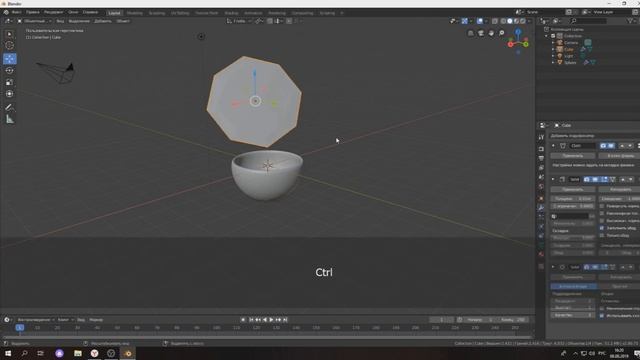This screenshot has width=640, height=360.
Task: Open the Object properties tab
Action: [x=541, y=198]
